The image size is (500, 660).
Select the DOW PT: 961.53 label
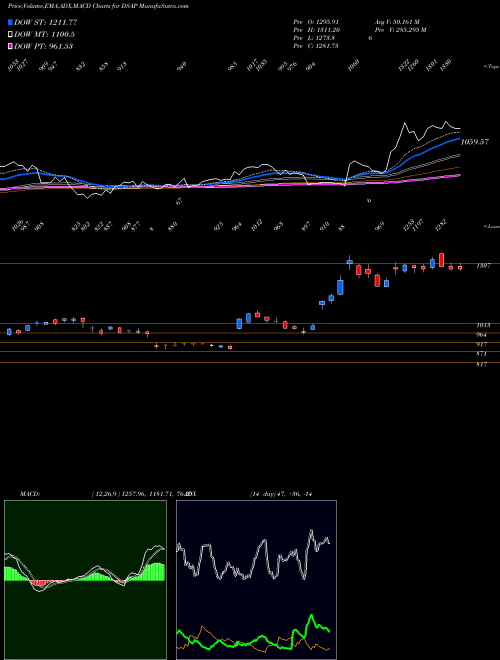click(43, 46)
